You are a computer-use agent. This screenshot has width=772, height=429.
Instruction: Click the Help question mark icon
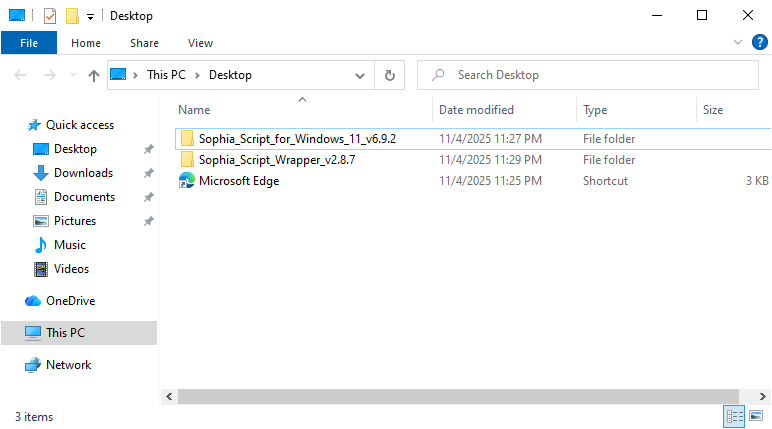click(759, 43)
